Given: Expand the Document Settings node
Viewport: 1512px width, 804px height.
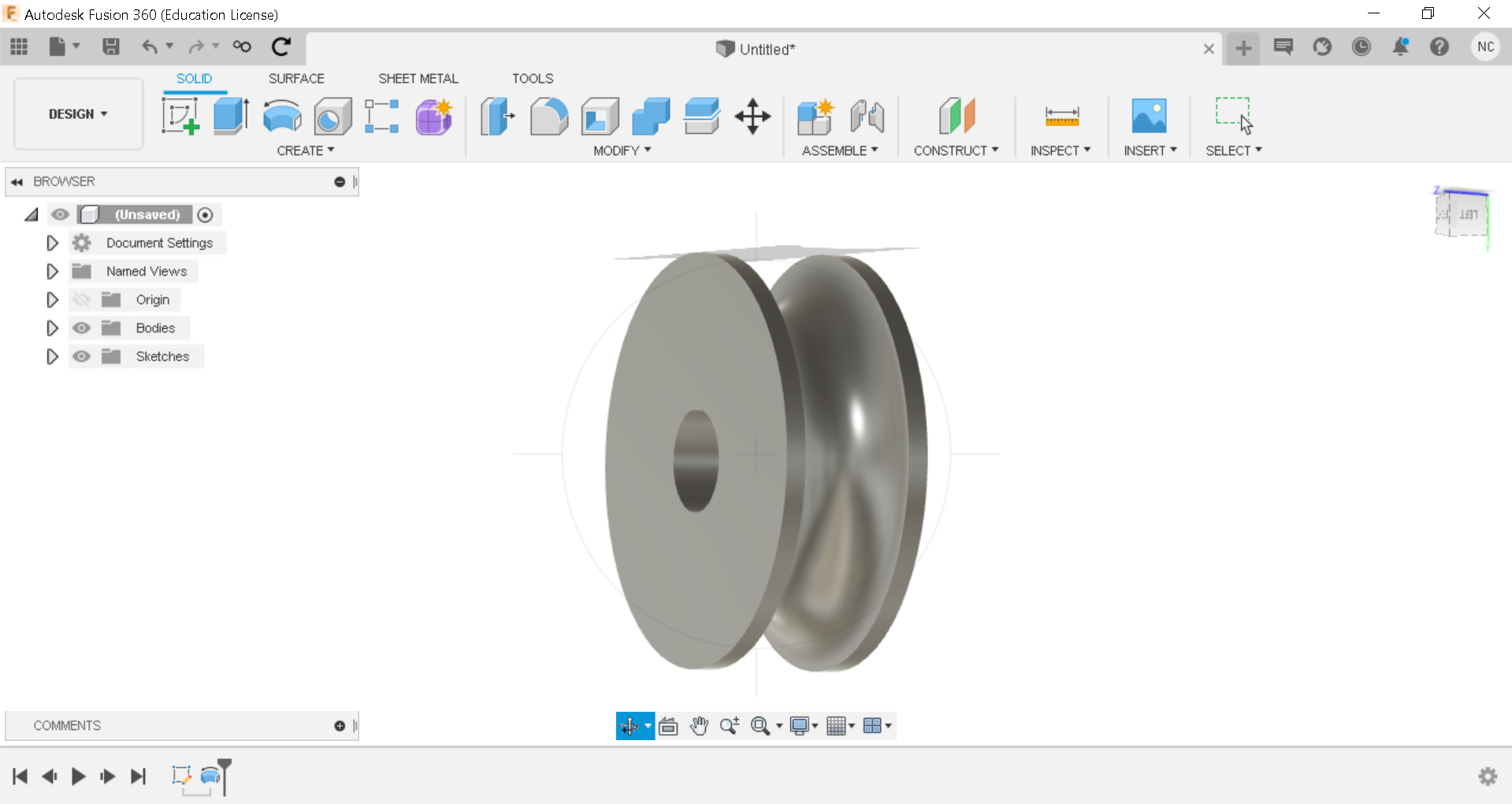Looking at the screenshot, I should 52,243.
